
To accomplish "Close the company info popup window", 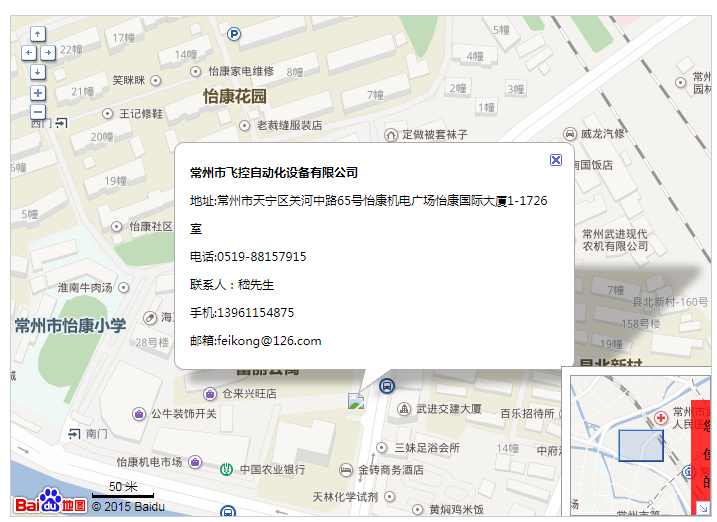I will pos(556,160).
